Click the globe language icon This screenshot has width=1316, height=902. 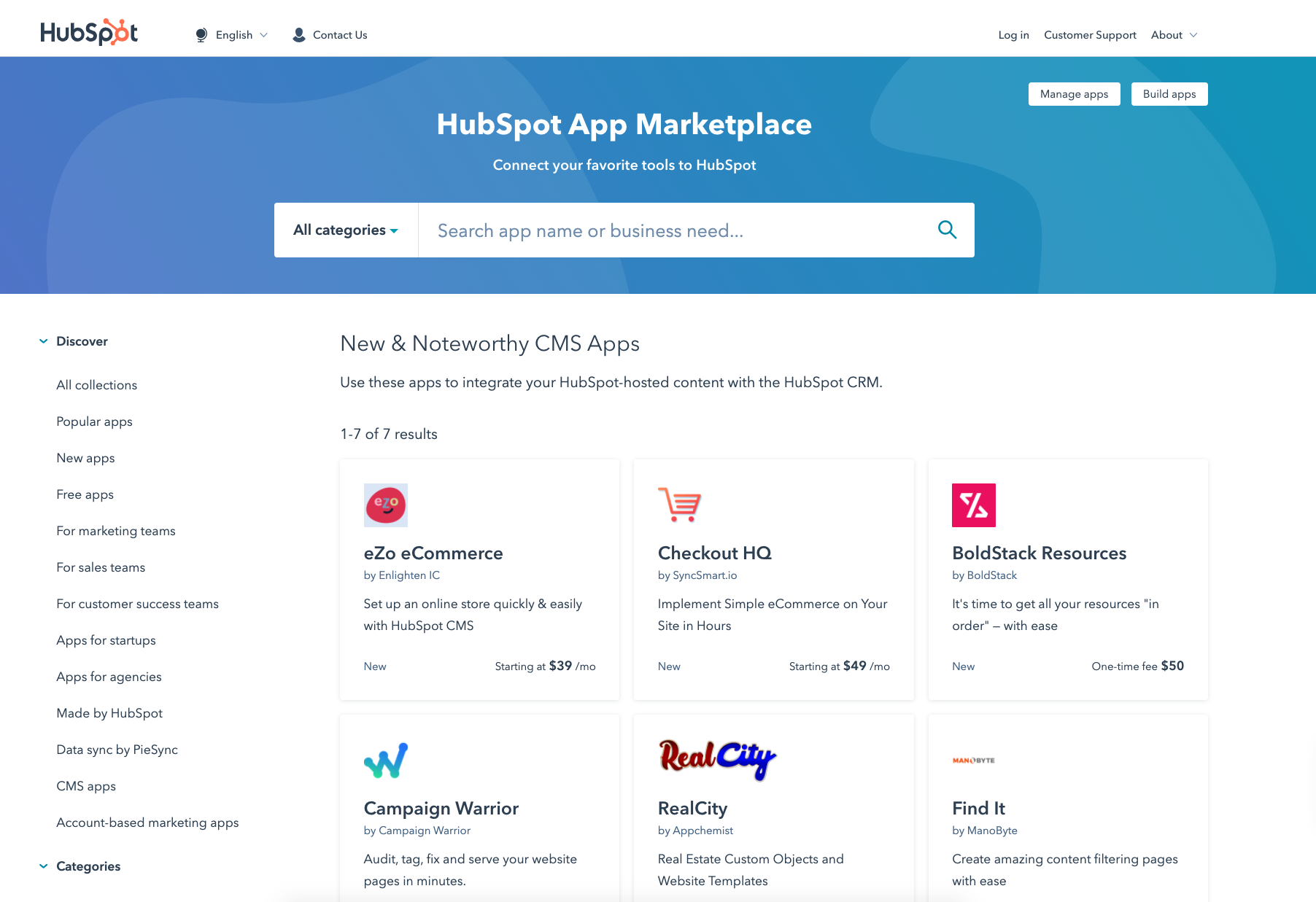(201, 34)
